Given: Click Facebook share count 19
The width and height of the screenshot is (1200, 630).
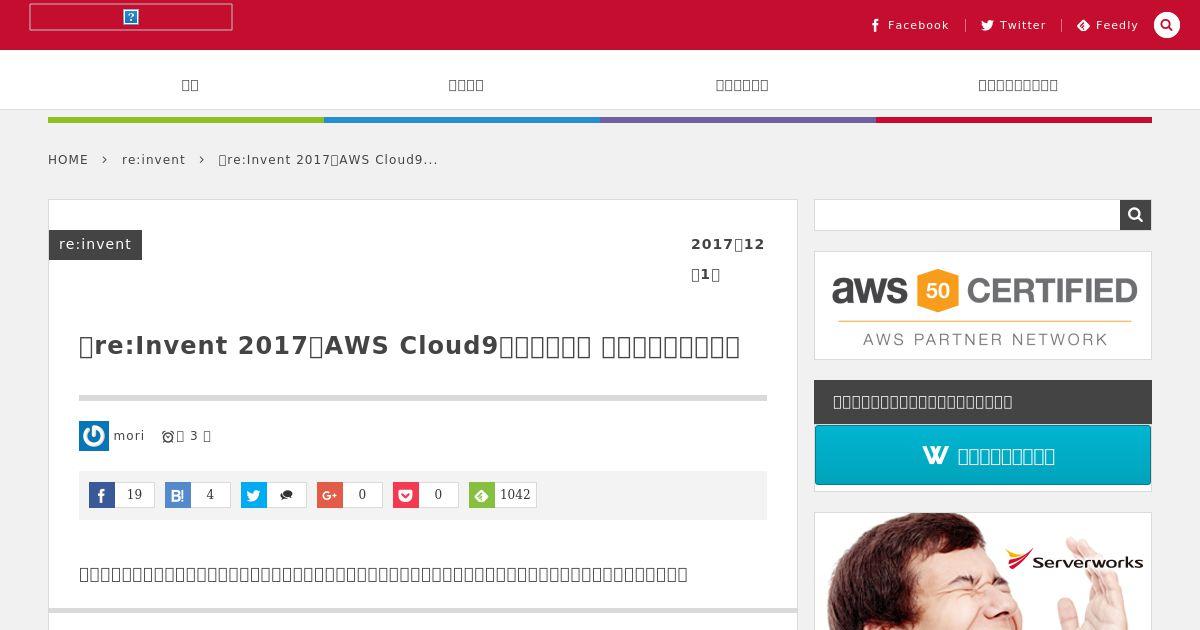Looking at the screenshot, I should [135, 495].
